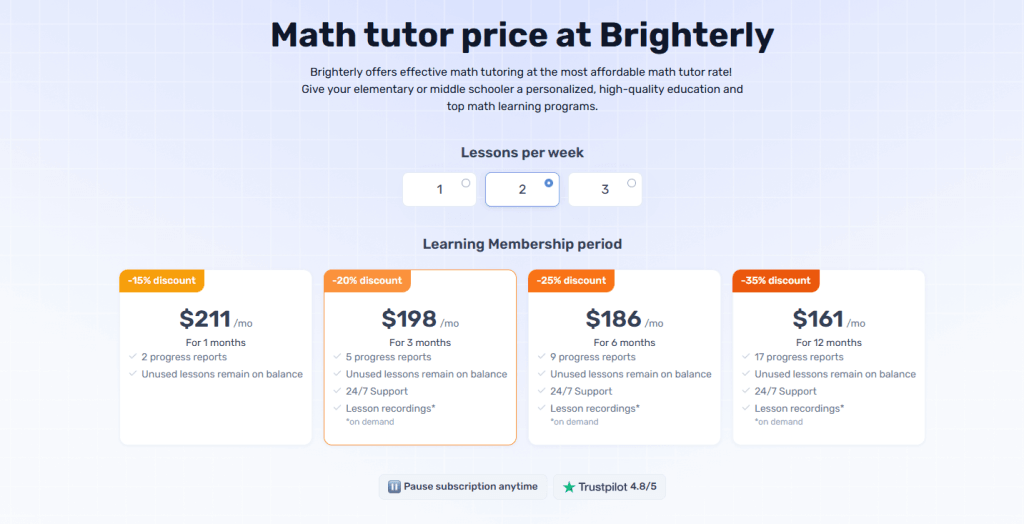Choose the $211/mo 1-month plan card
The height and width of the screenshot is (524, 1024).
pyautogui.click(x=216, y=357)
